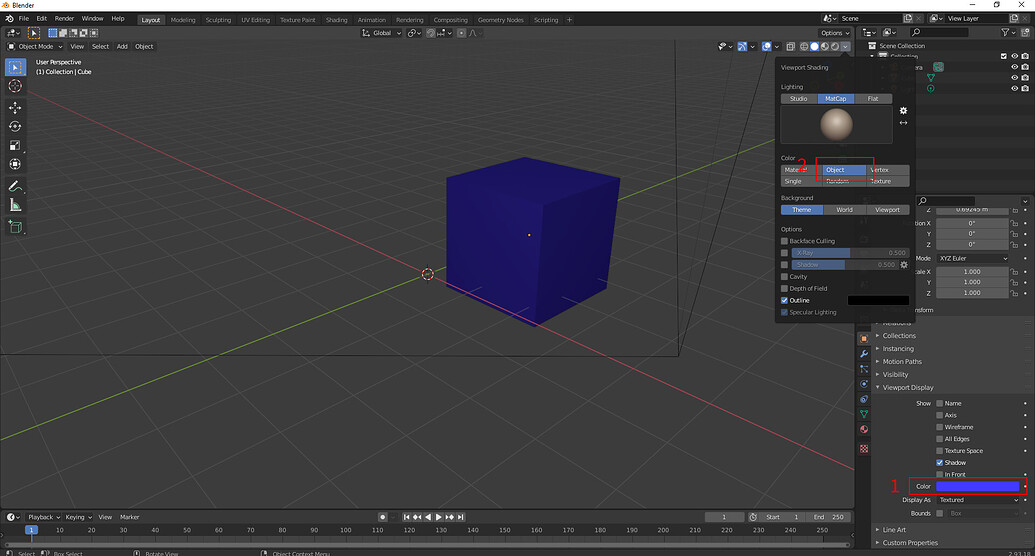Activate the Rotate tool
Screen dimensions: 1035x556
15,126
